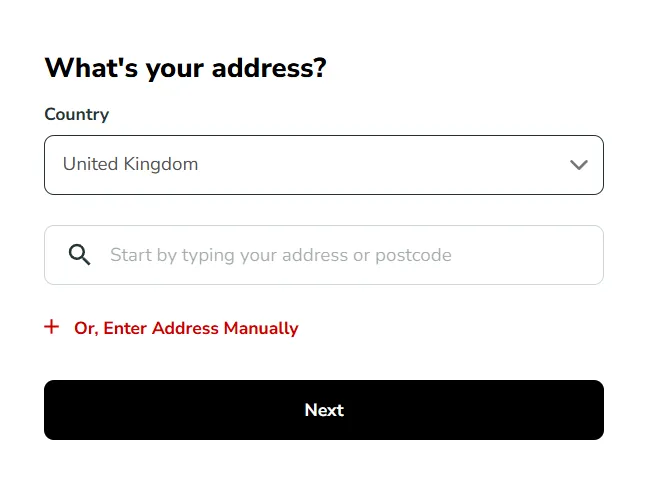This screenshot has height=500, width=648.
Task: Click the word 'Next' on the button
Action: (x=324, y=410)
